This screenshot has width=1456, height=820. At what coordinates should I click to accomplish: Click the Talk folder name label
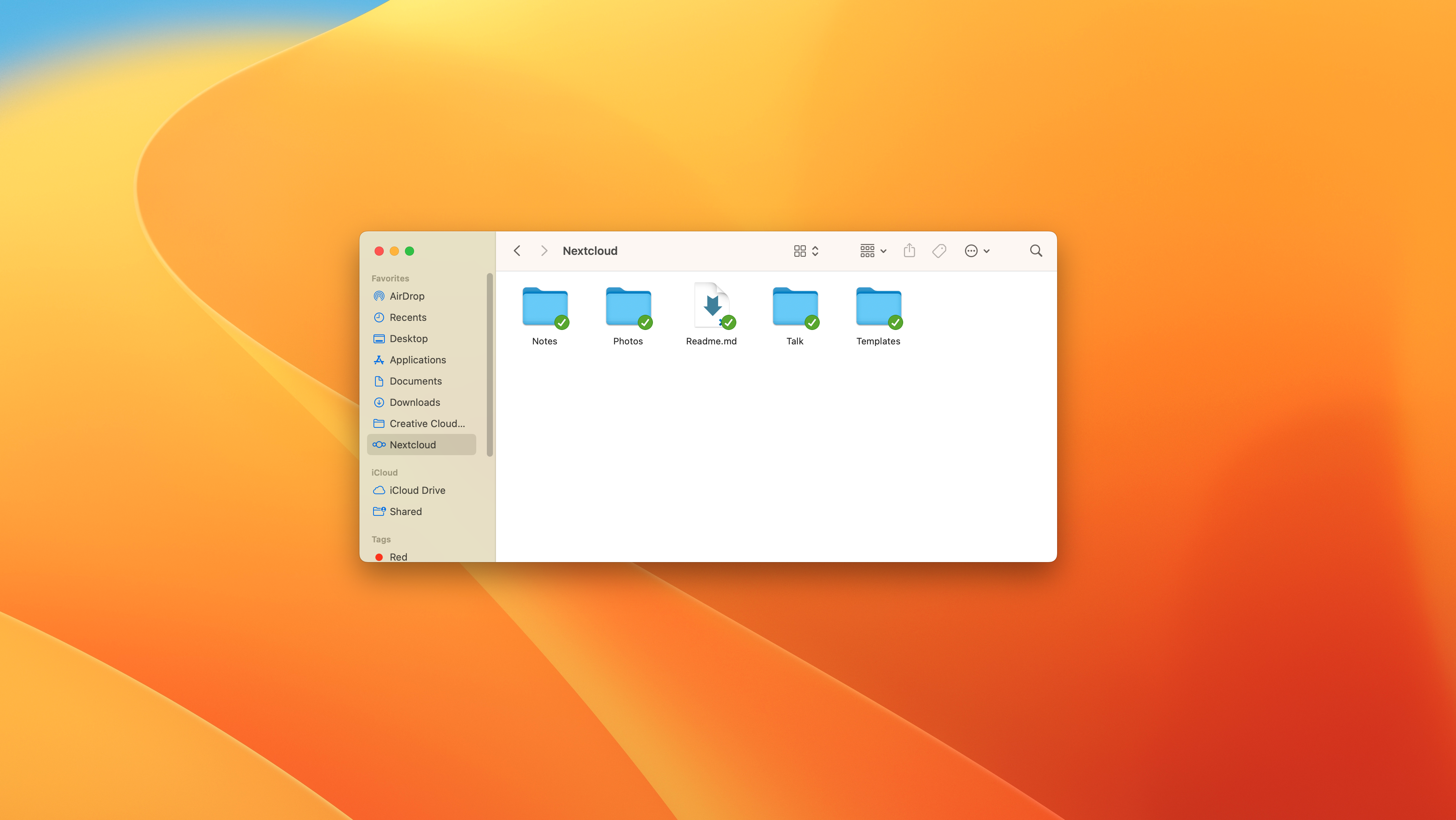click(795, 341)
